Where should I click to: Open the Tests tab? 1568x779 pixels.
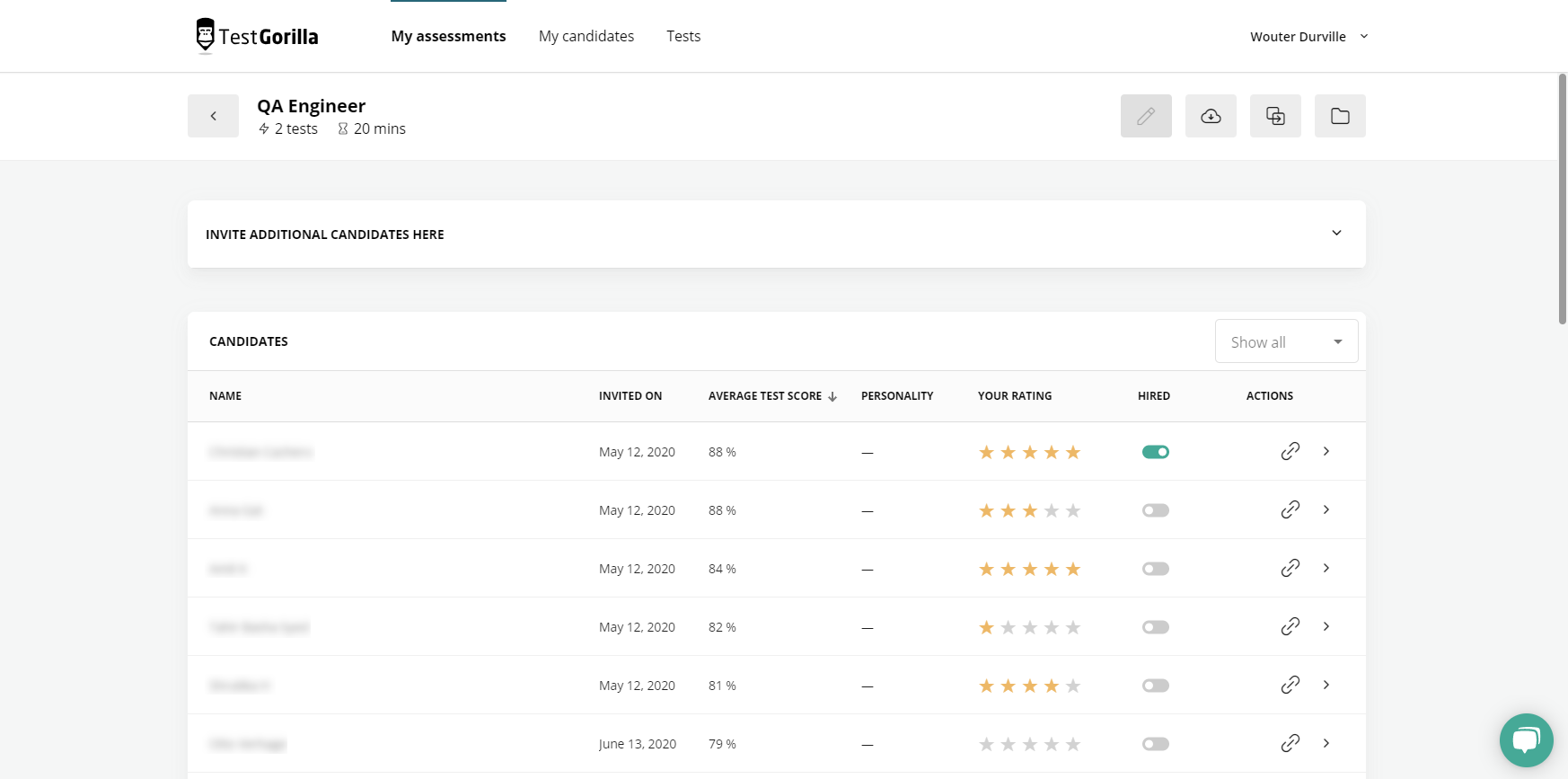683,36
